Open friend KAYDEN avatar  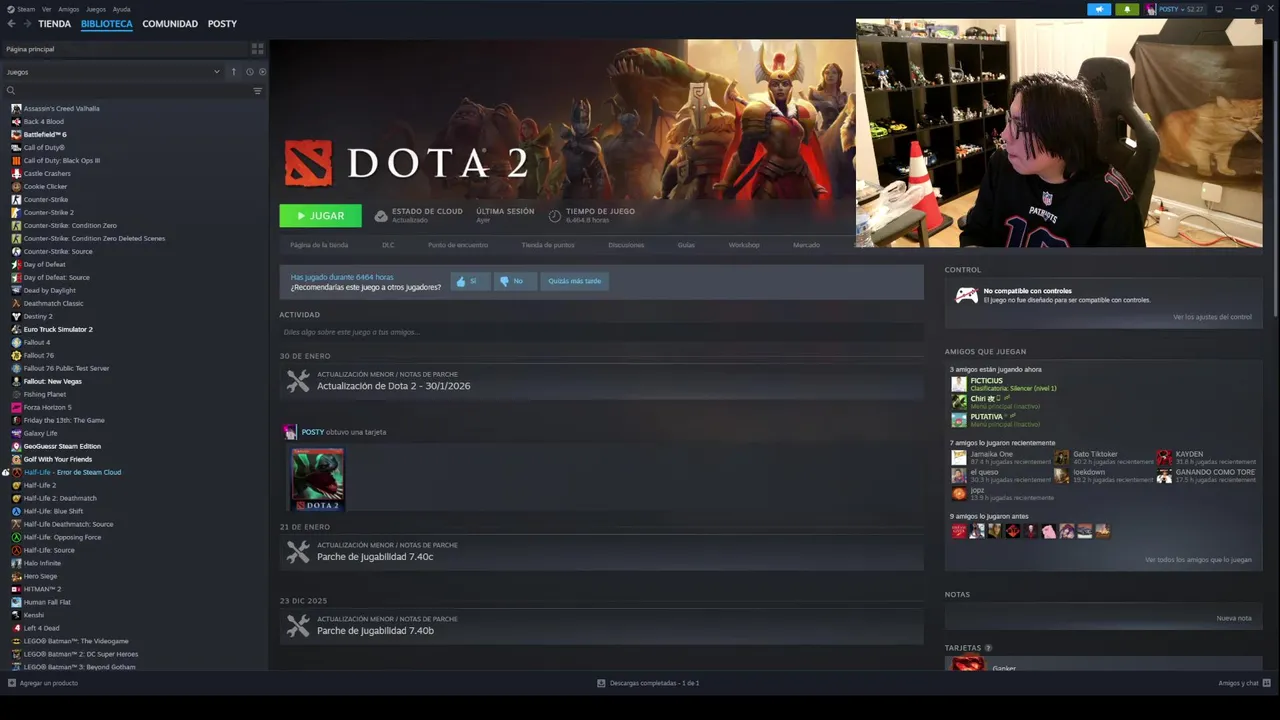click(1164, 458)
